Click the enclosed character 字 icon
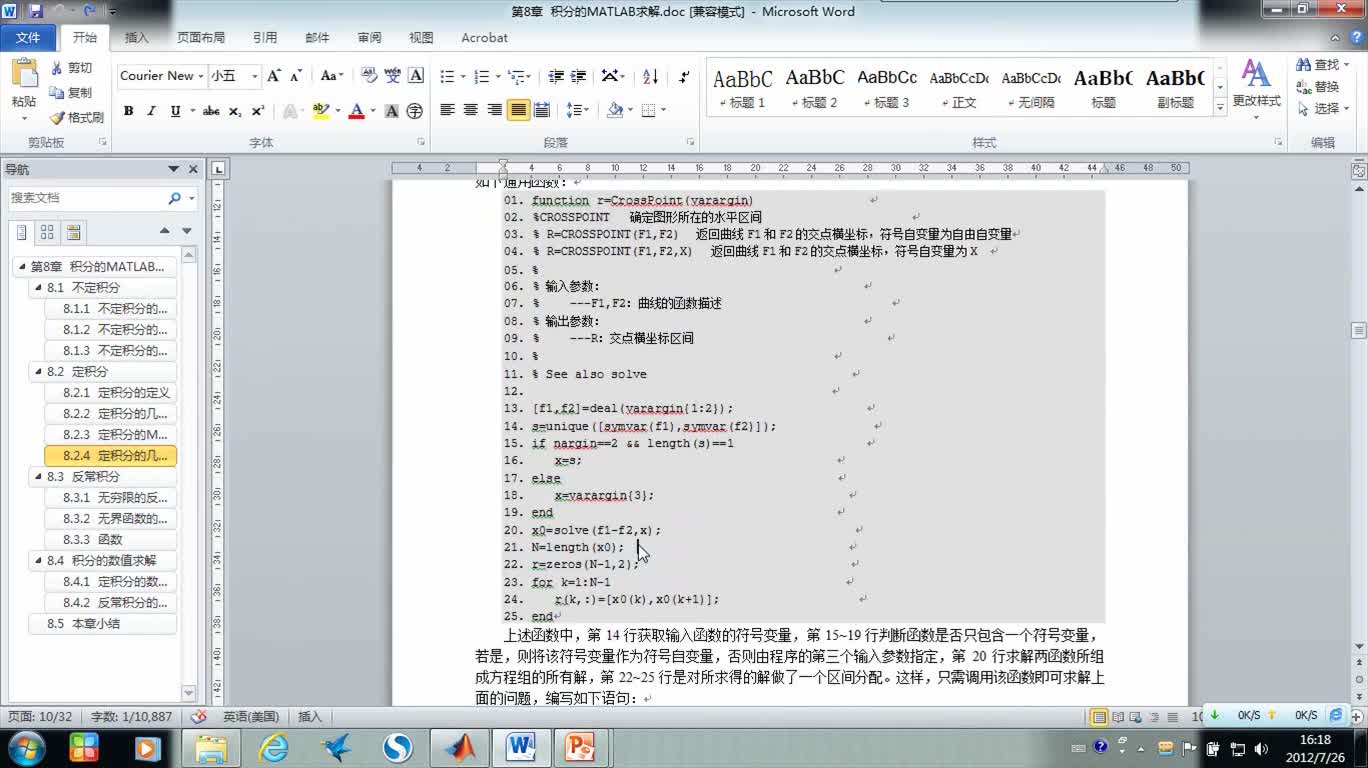The width and height of the screenshot is (1368, 768). click(x=415, y=111)
